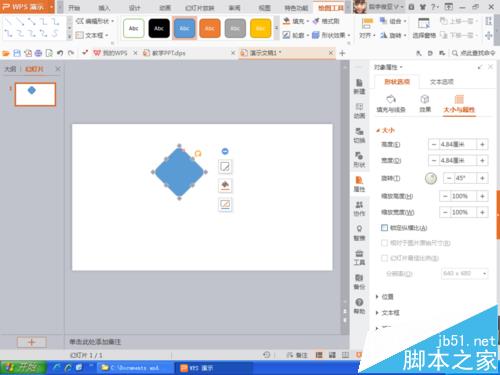This screenshot has height=375, width=500.
Task: Click the redo arrow in quick toolbar
Action: point(71,53)
